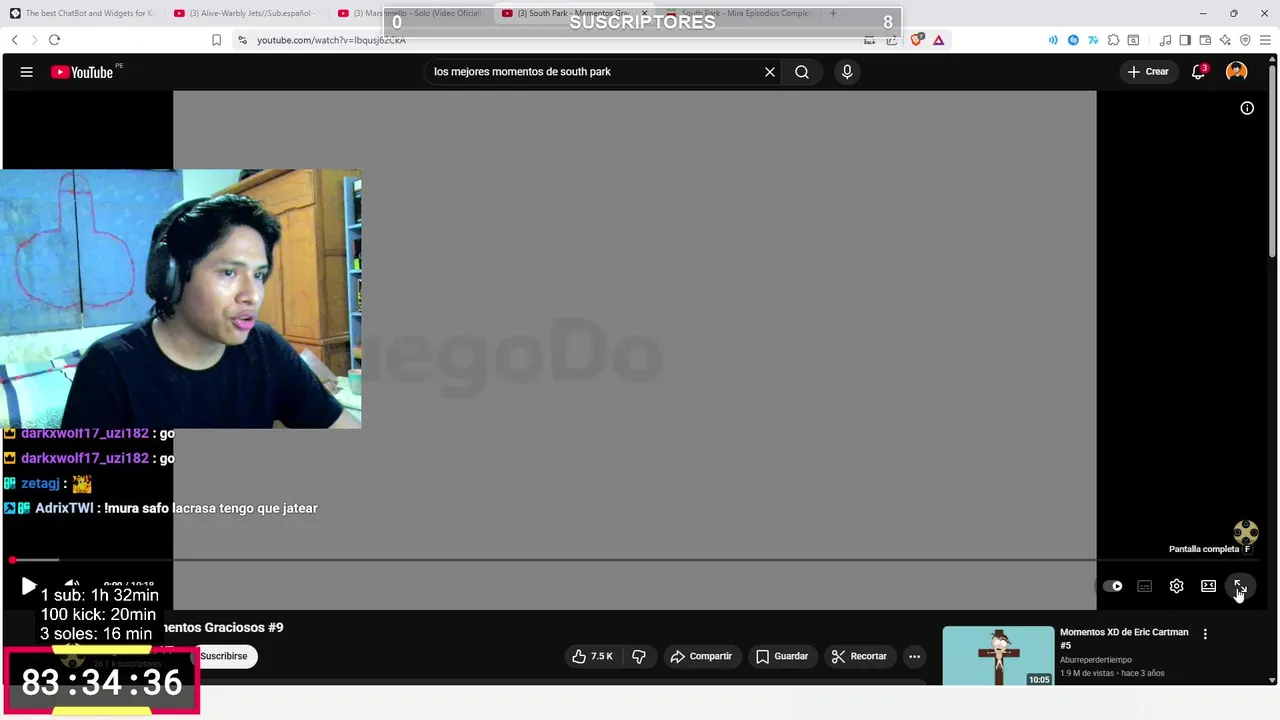Open YouTube notifications bell

pyautogui.click(x=1198, y=72)
